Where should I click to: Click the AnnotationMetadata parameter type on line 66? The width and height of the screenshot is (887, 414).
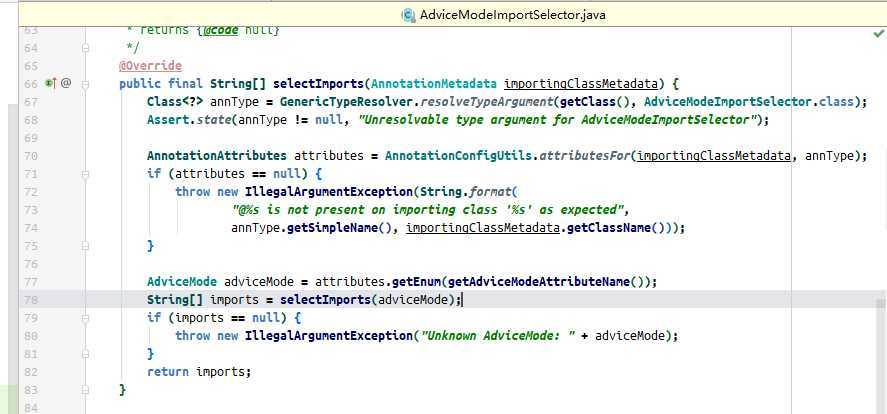pyautogui.click(x=434, y=84)
